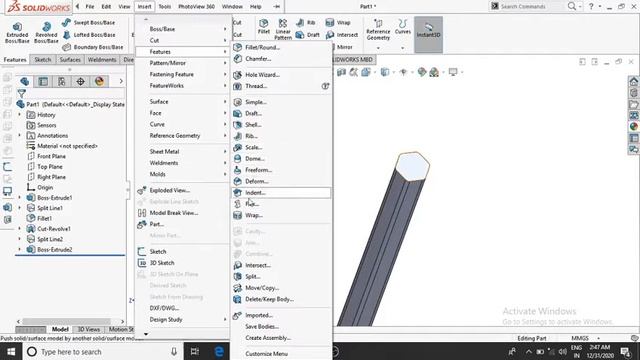Screen dimensions: 640x360
Task: Switch to the Weldments ribbon tab
Action: point(102,60)
